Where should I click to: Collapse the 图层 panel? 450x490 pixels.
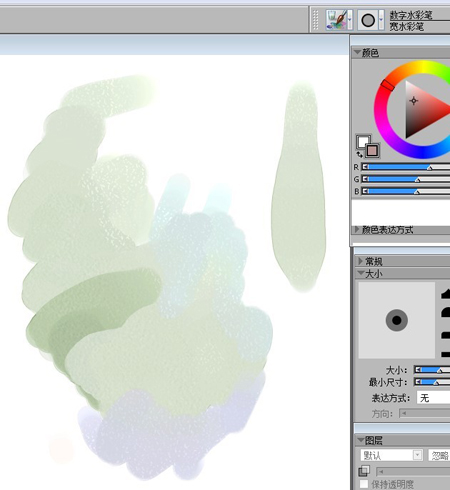click(x=361, y=440)
